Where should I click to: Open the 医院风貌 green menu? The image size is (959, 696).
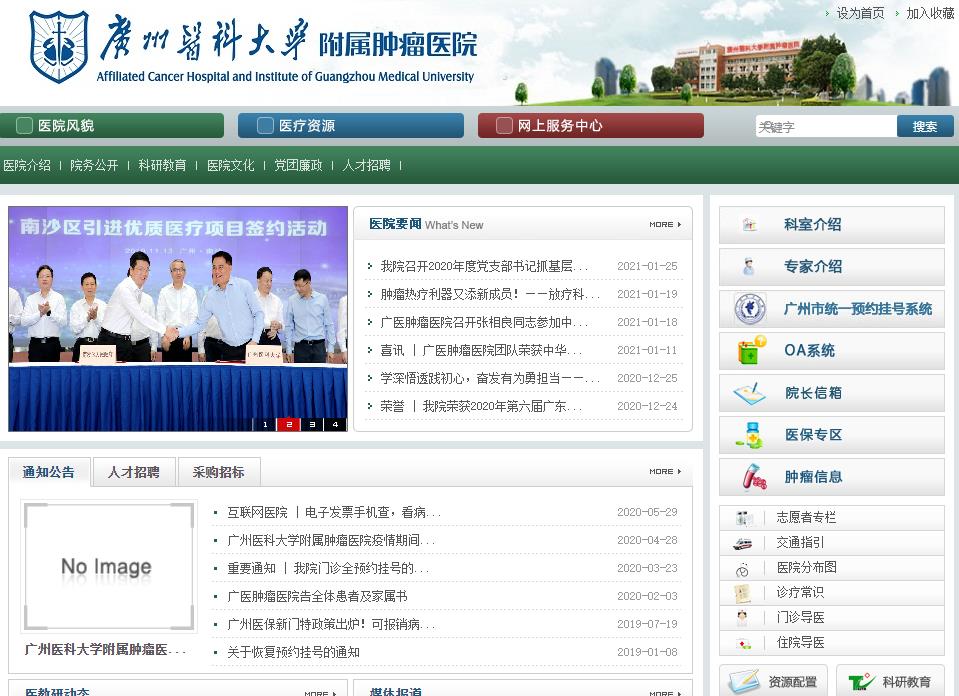click(112, 125)
